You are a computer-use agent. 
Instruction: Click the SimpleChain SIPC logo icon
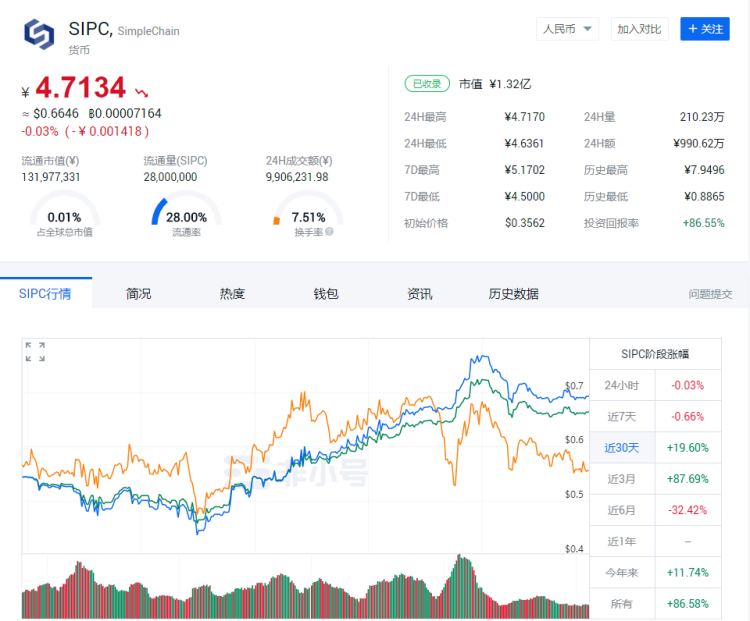click(40, 34)
